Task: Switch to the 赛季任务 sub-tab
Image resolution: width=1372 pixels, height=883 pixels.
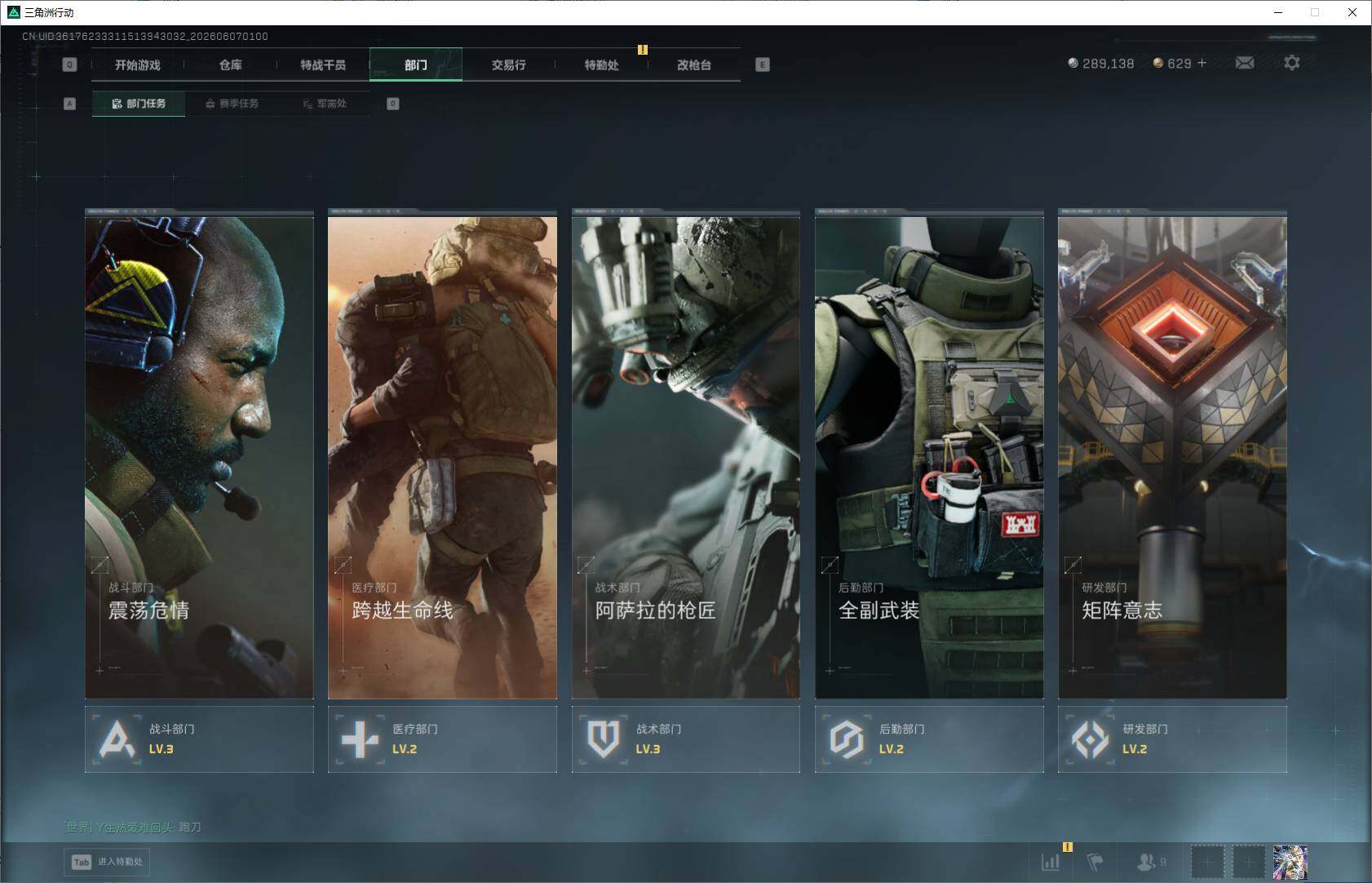Action: [x=232, y=104]
